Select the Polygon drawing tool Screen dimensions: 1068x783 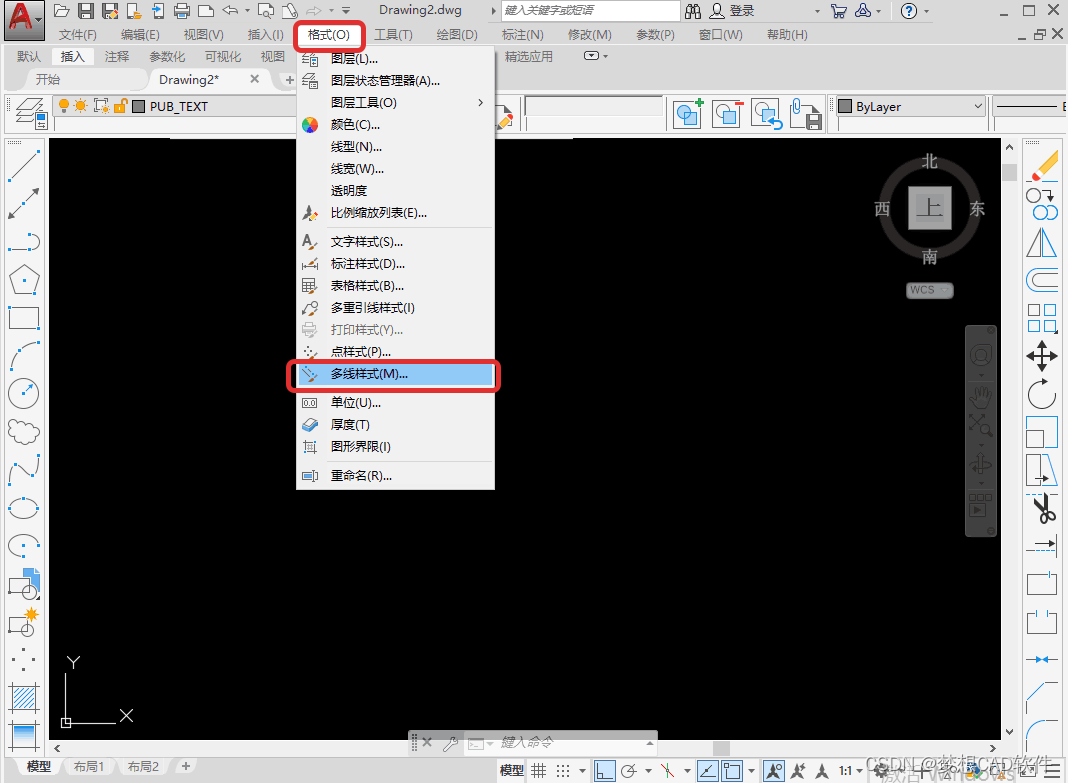24,279
